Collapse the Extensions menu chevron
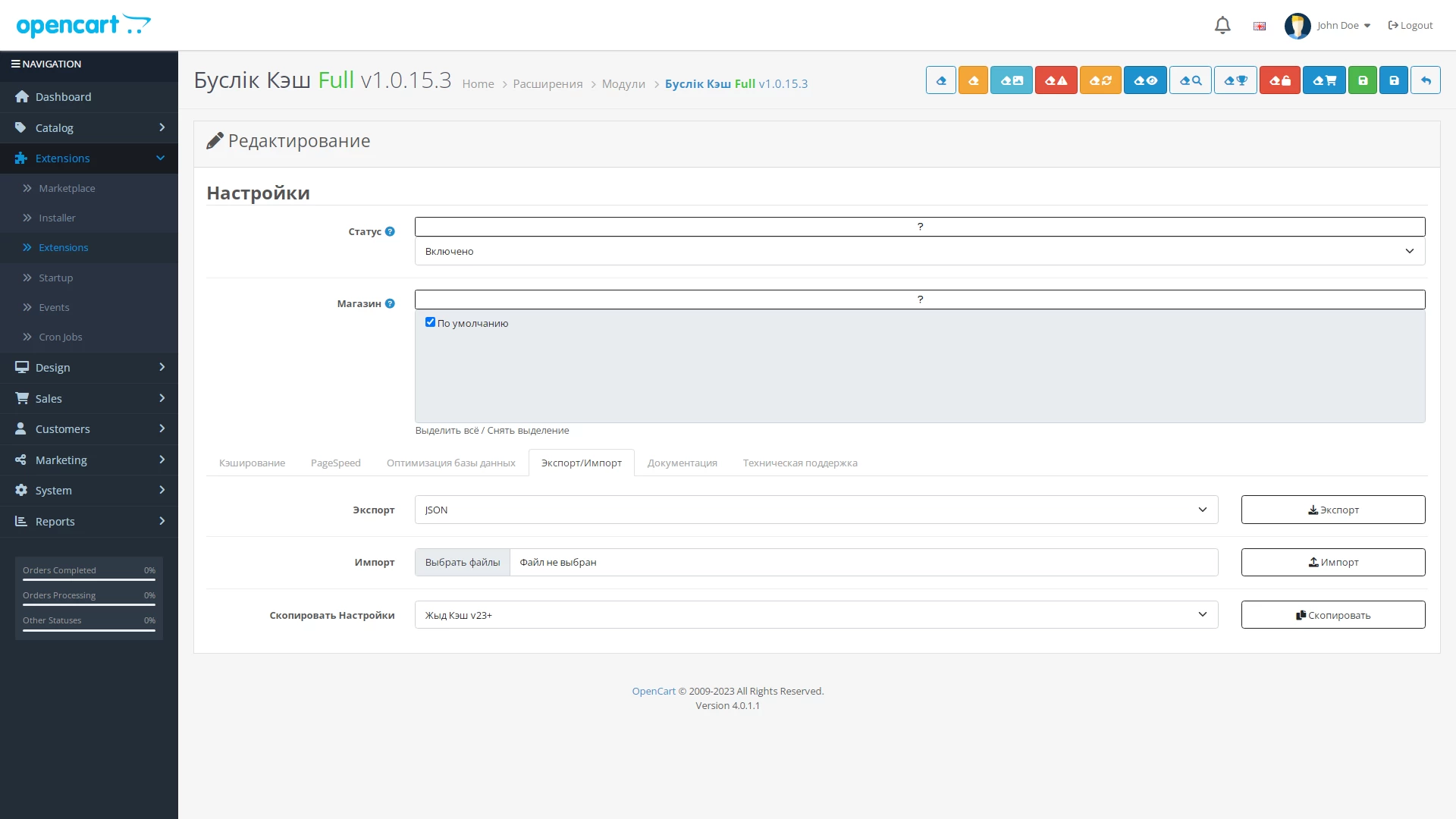 click(161, 158)
